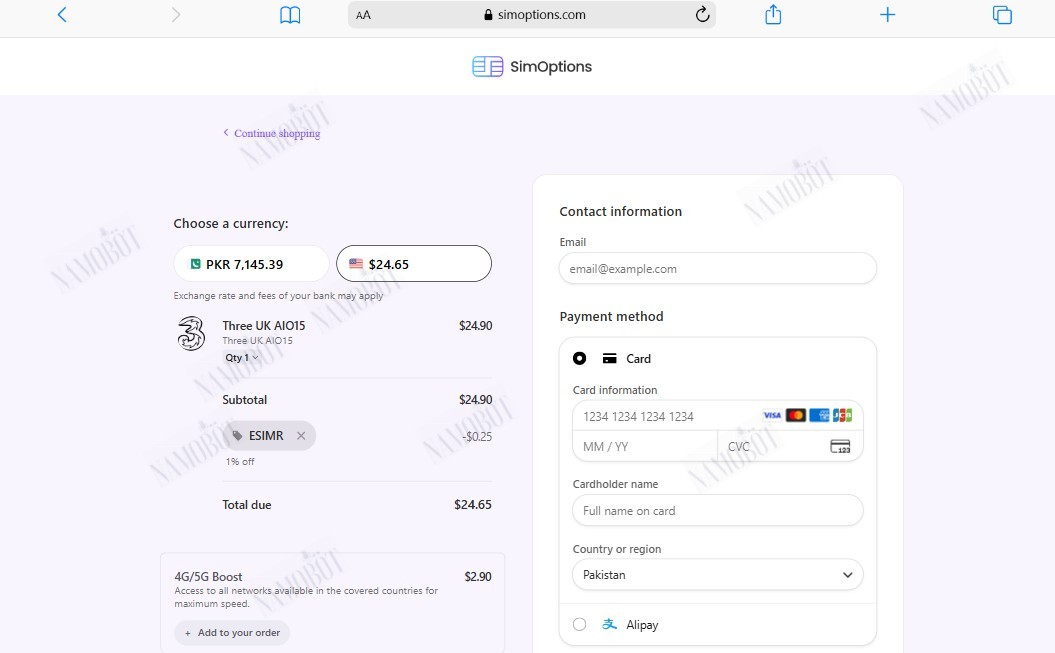Image resolution: width=1055 pixels, height=653 pixels.
Task: Click the SimOptions logo
Action: [532, 67]
